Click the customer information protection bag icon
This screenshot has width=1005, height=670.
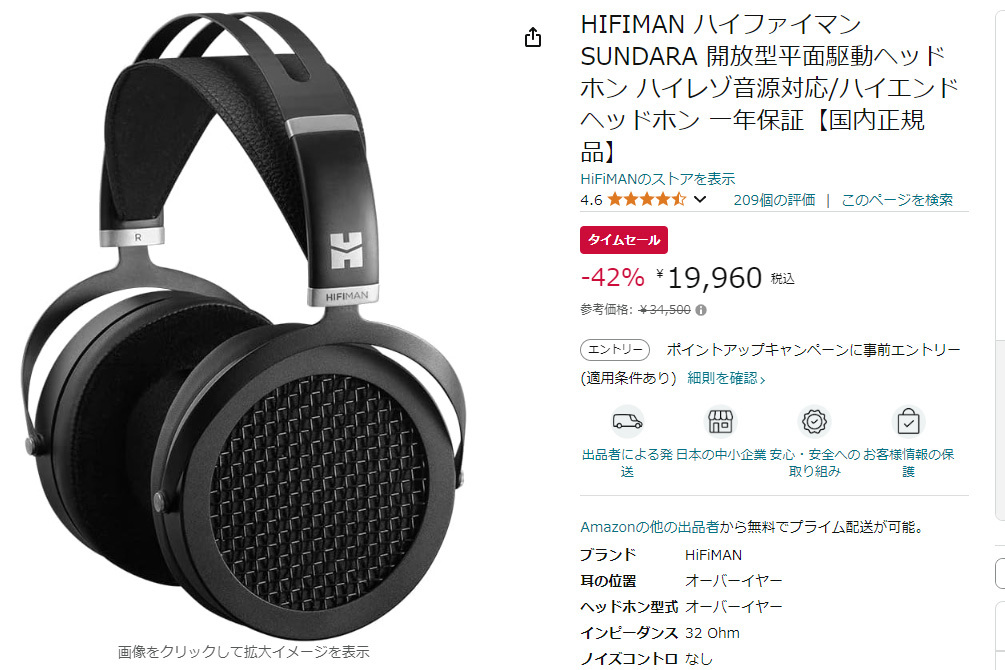pos(908,421)
